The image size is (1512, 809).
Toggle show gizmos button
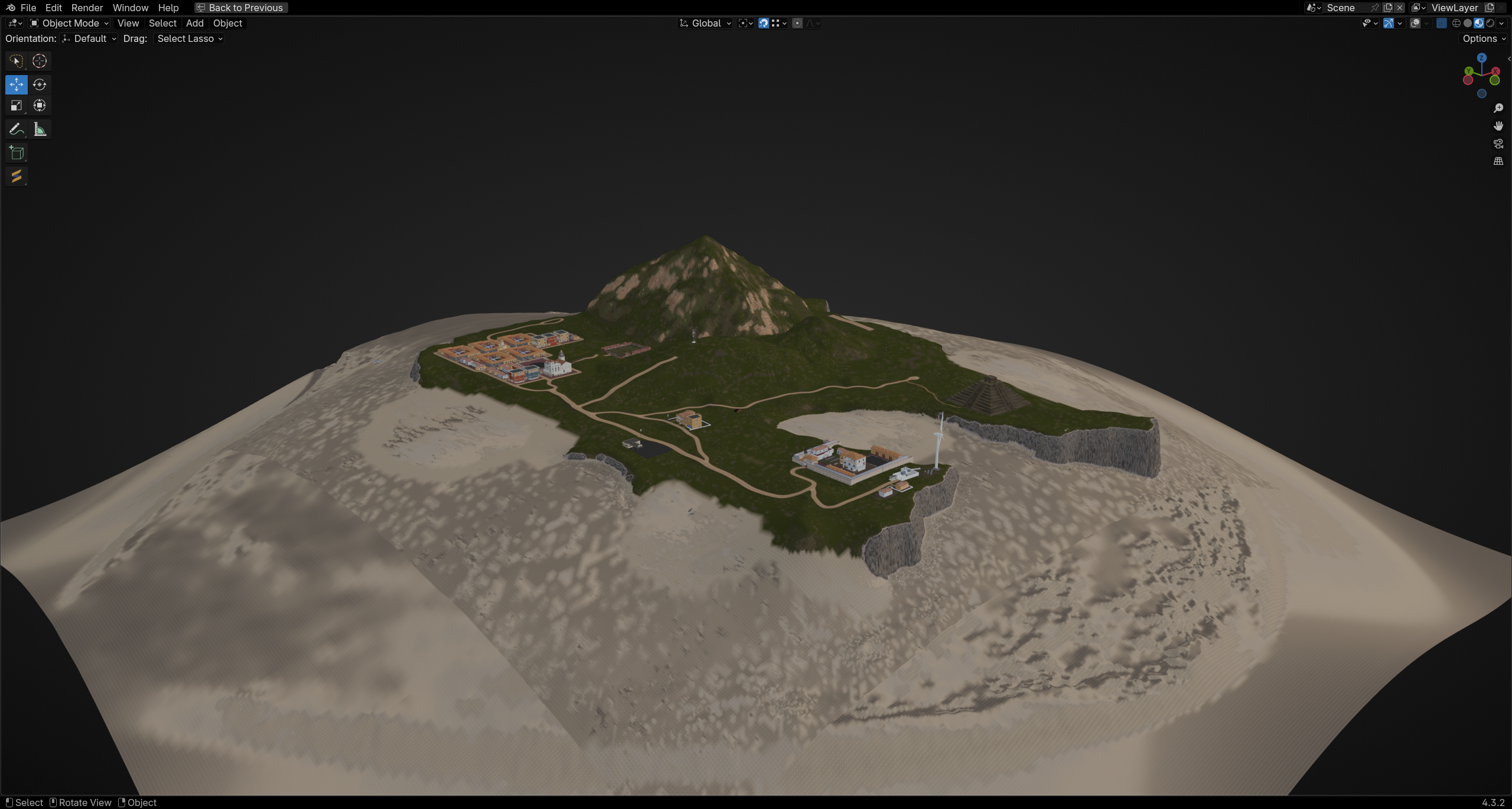point(1389,23)
